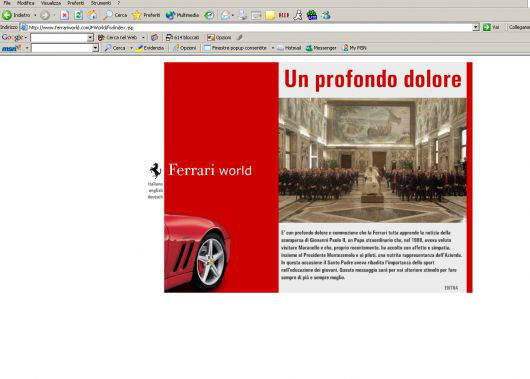The width and height of the screenshot is (530, 379).
Task: Go back with the Indietro button
Action: [16, 15]
